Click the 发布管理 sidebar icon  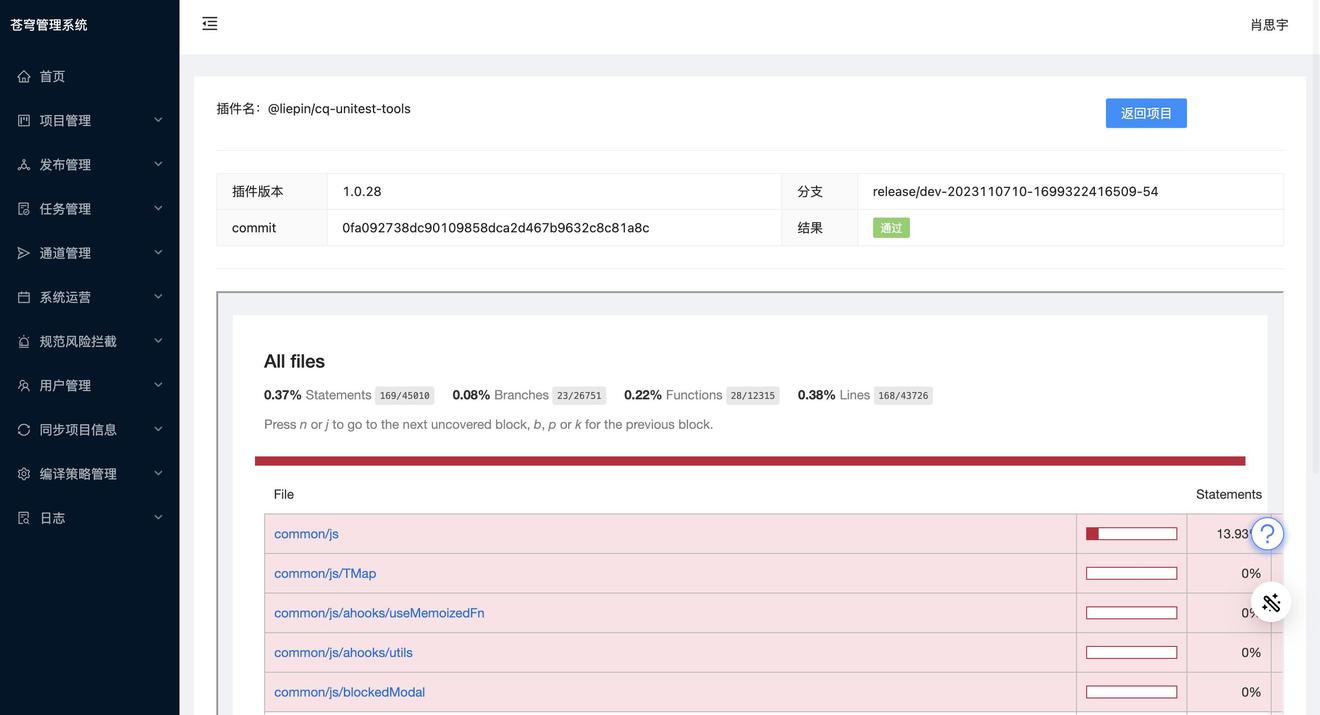click(x=24, y=165)
